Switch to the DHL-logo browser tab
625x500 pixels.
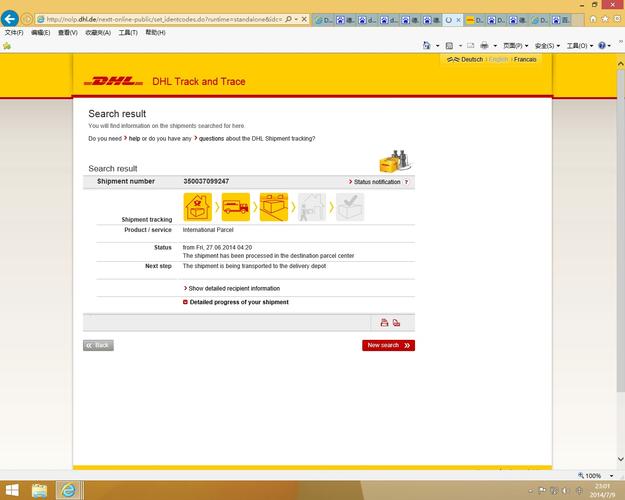click(474, 20)
